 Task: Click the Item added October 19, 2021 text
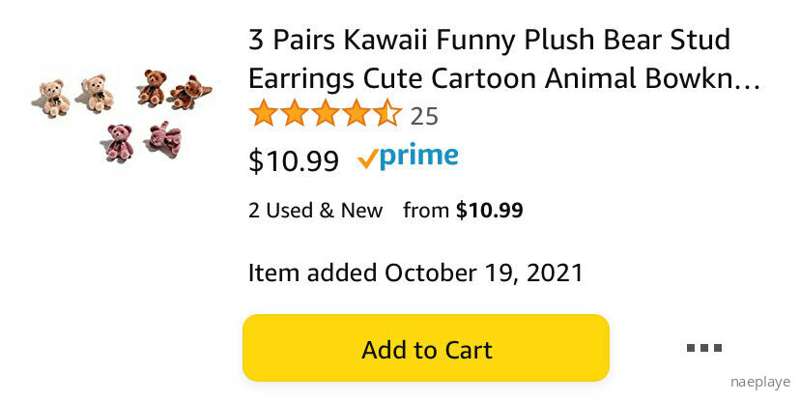click(415, 272)
